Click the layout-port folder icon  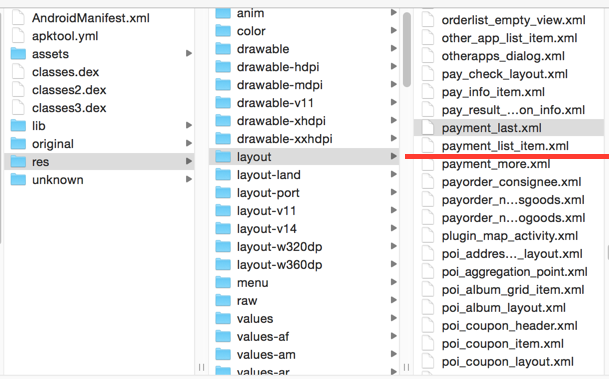223,193
